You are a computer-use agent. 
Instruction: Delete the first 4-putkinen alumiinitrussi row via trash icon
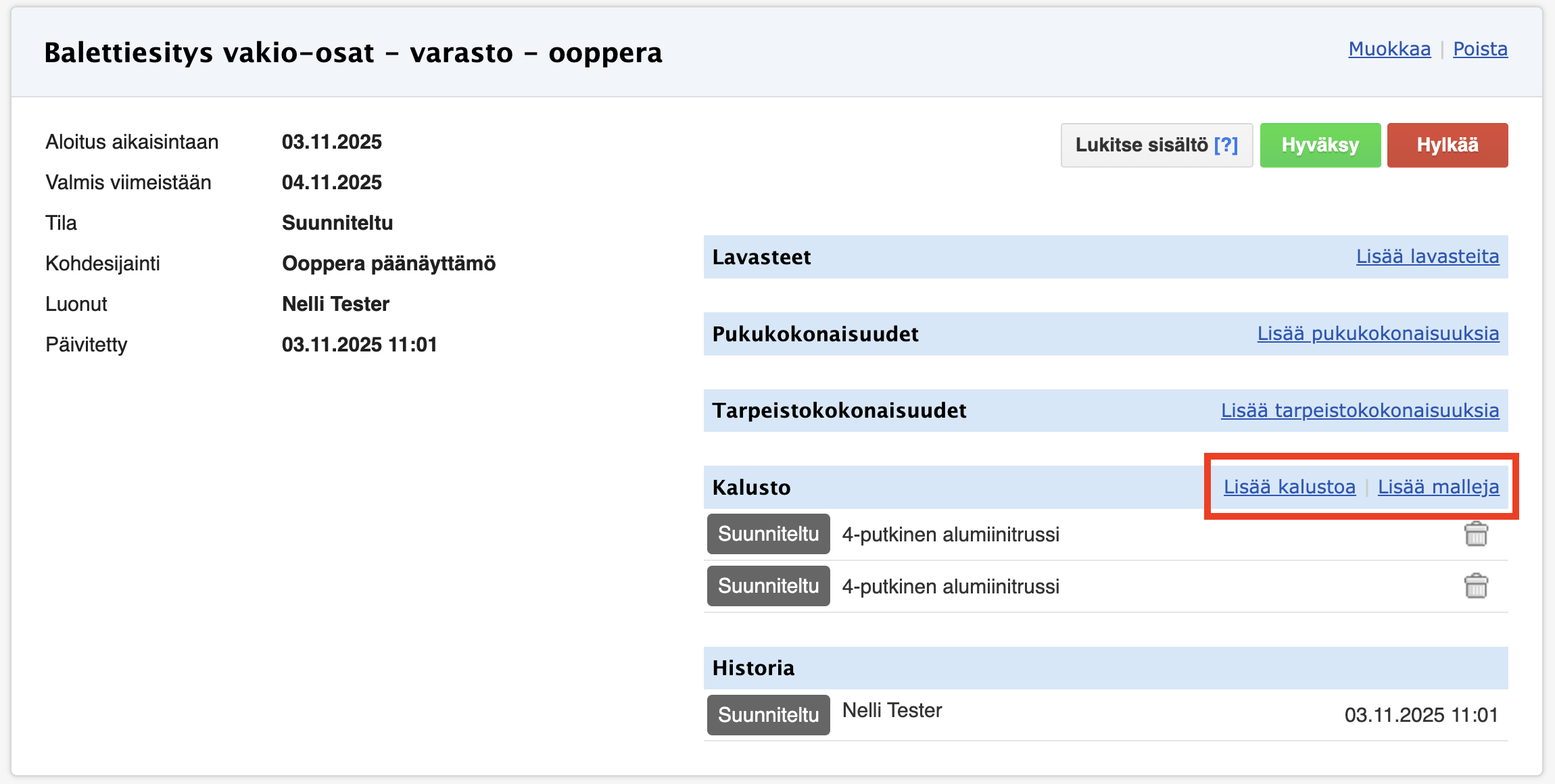(1476, 534)
